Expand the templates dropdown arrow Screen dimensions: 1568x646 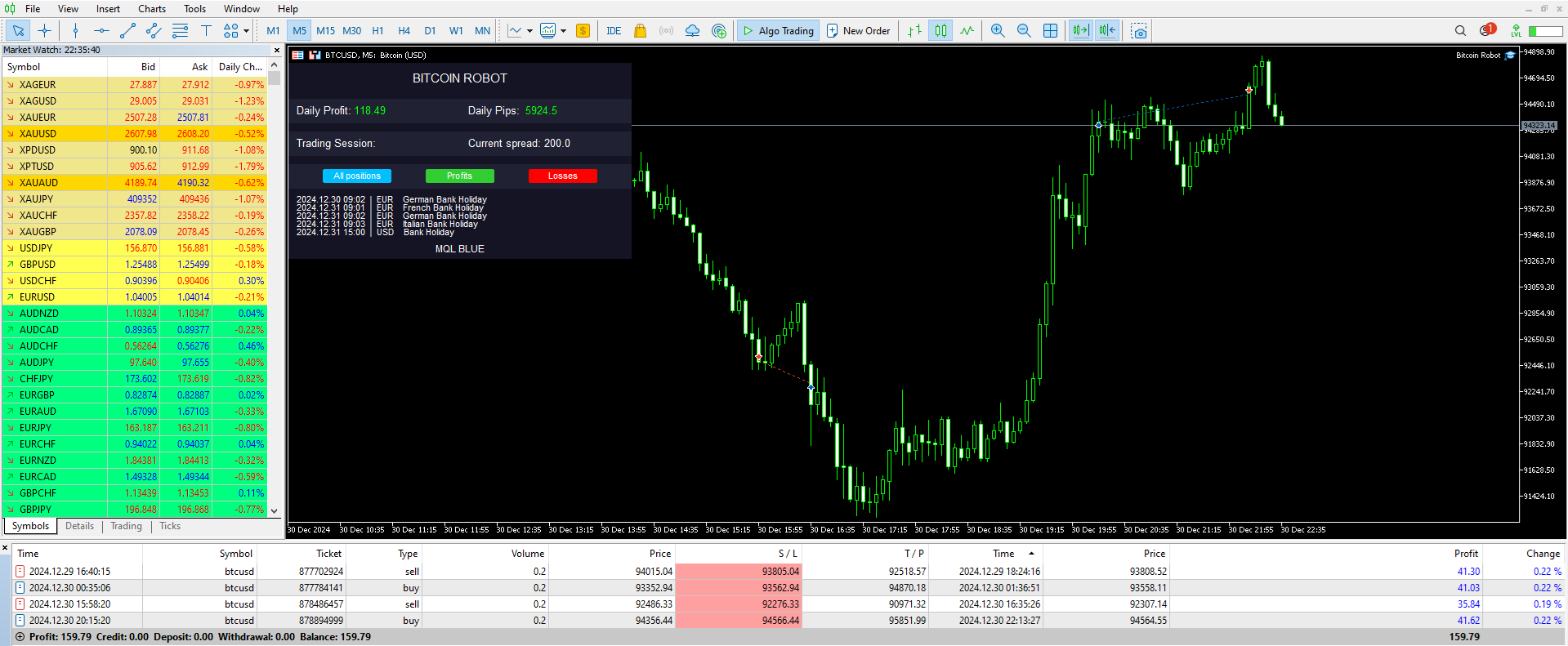click(563, 31)
